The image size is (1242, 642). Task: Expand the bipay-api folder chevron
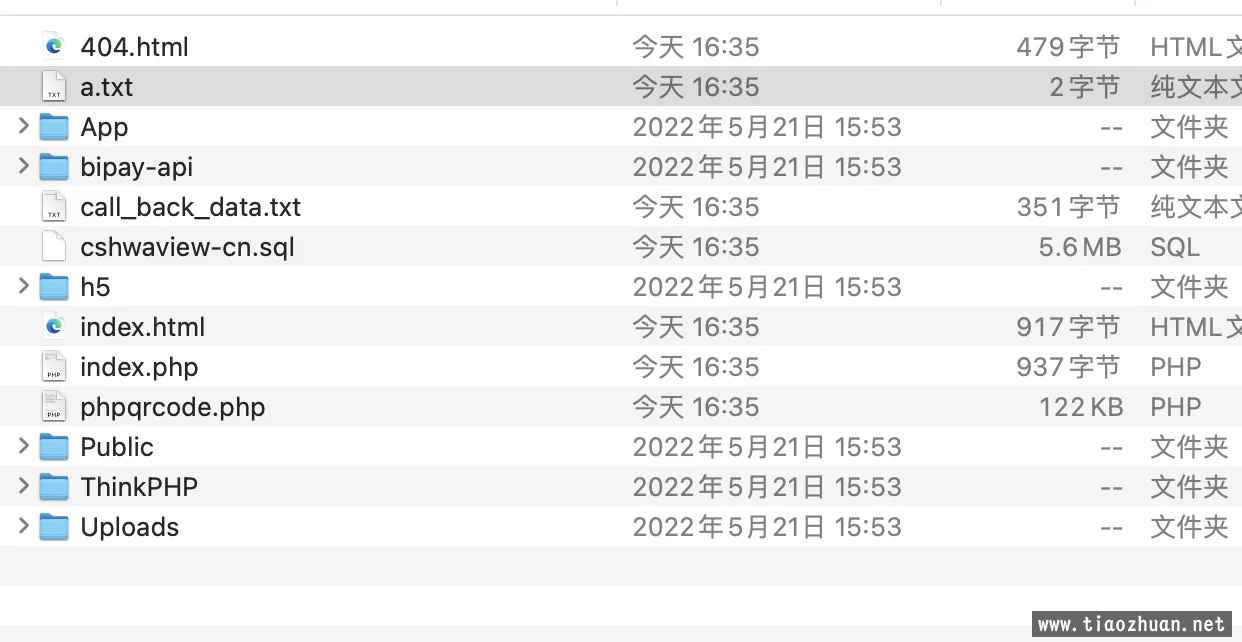click(23, 166)
